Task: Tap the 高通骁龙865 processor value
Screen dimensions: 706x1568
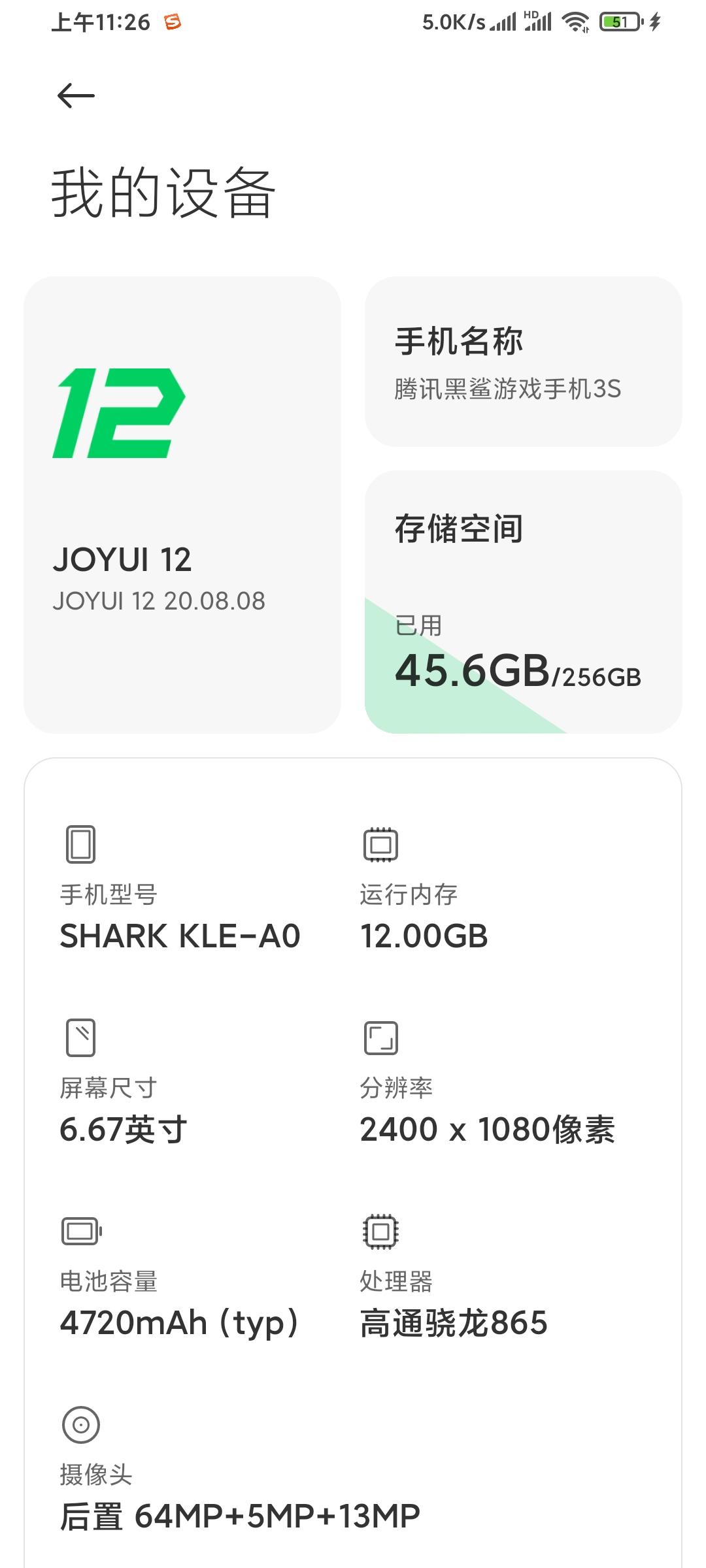Action: click(454, 1323)
